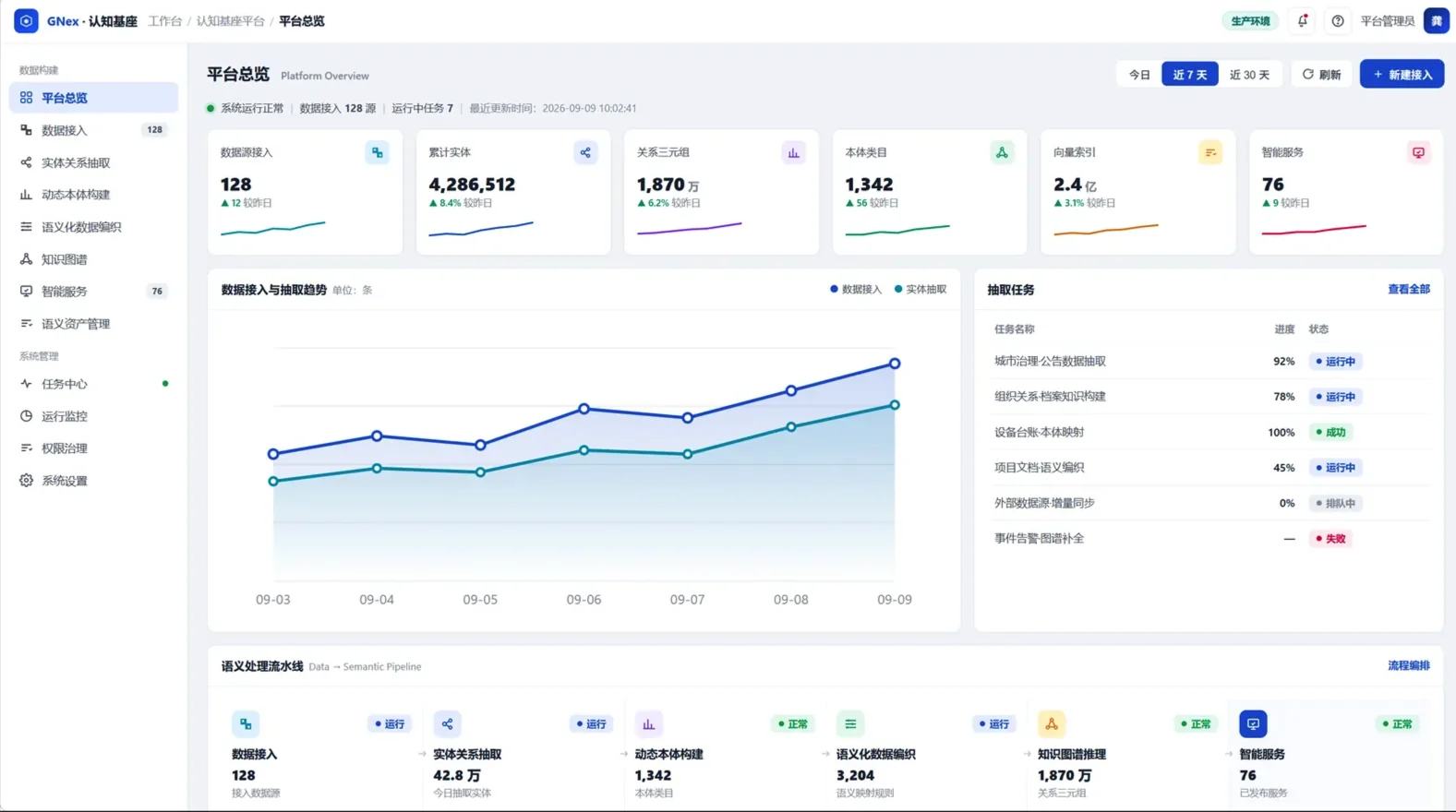Click the 数据接入 pipeline step icon
The width and height of the screenshot is (1456, 812).
(x=246, y=724)
